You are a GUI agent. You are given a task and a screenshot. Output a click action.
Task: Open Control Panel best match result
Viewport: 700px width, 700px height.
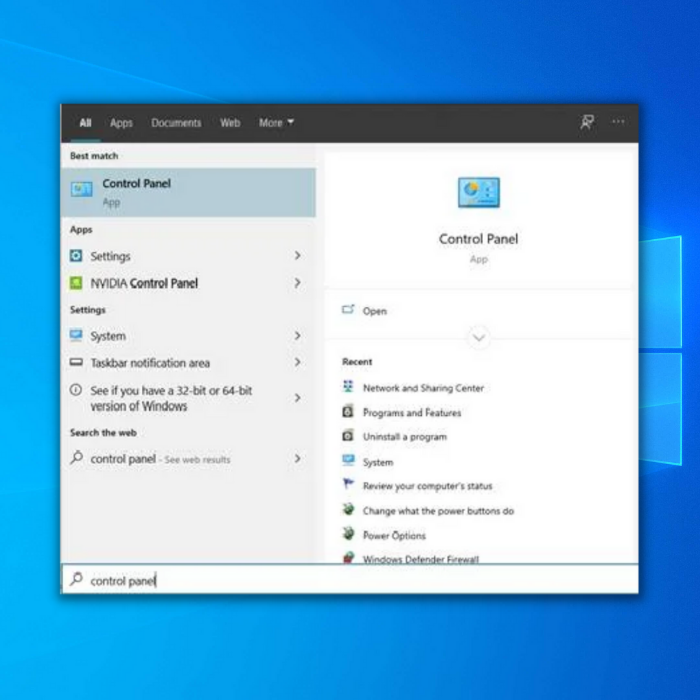(x=188, y=192)
